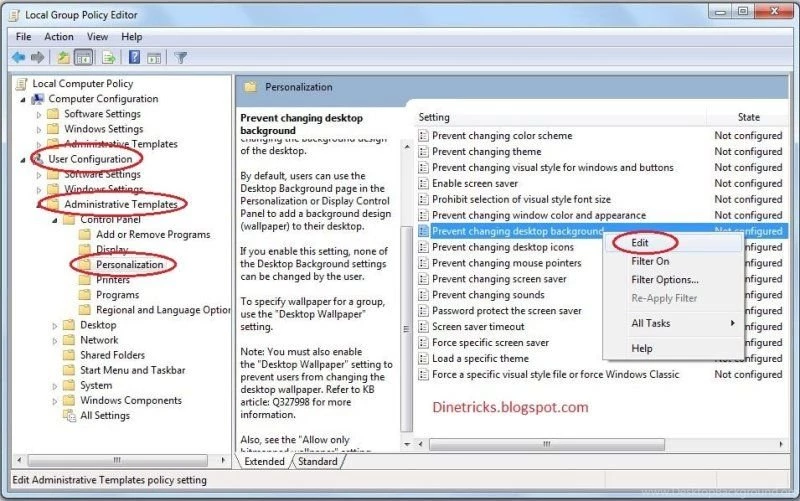This screenshot has width=800, height=501.
Task: Click the settings list horizontal scrollbar thumb
Action: pyautogui.click(x=546, y=444)
